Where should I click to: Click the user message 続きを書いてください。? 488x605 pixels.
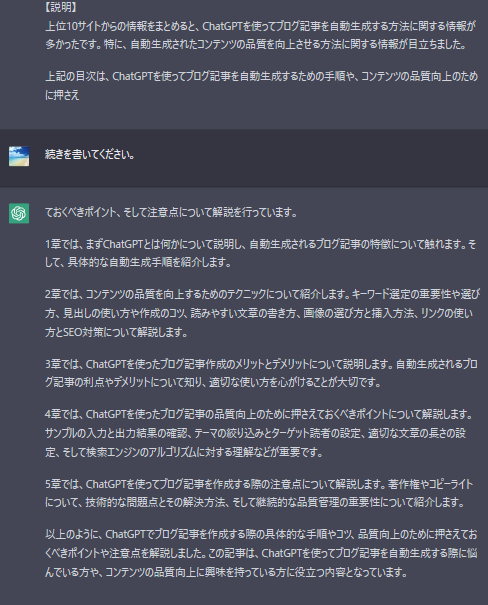point(90,155)
